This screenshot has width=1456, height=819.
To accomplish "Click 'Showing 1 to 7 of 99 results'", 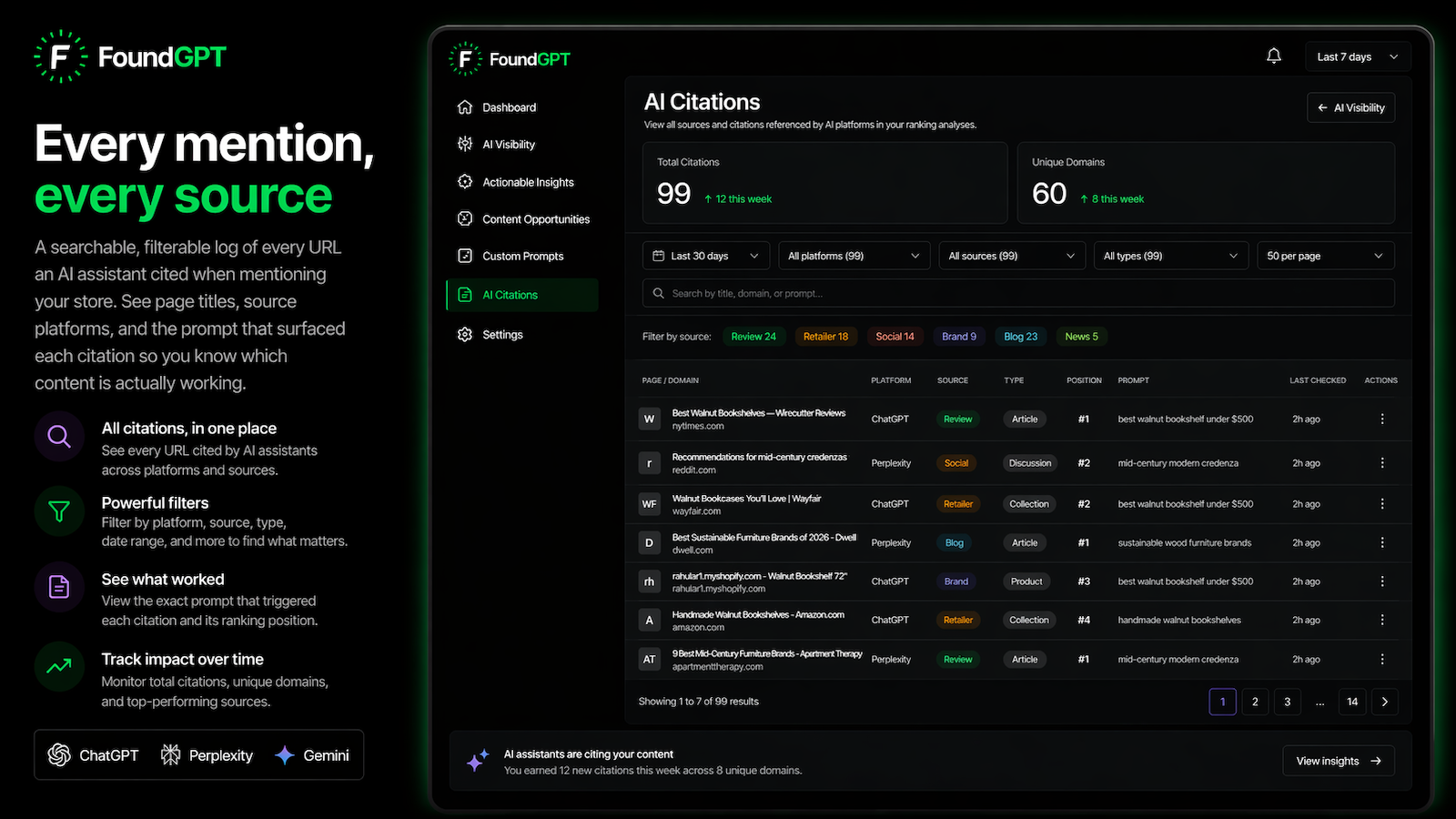I will [x=698, y=702].
